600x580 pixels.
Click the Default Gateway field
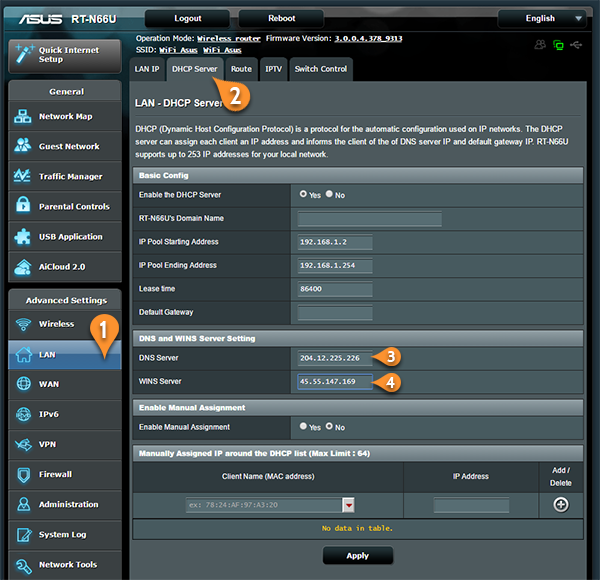335,313
